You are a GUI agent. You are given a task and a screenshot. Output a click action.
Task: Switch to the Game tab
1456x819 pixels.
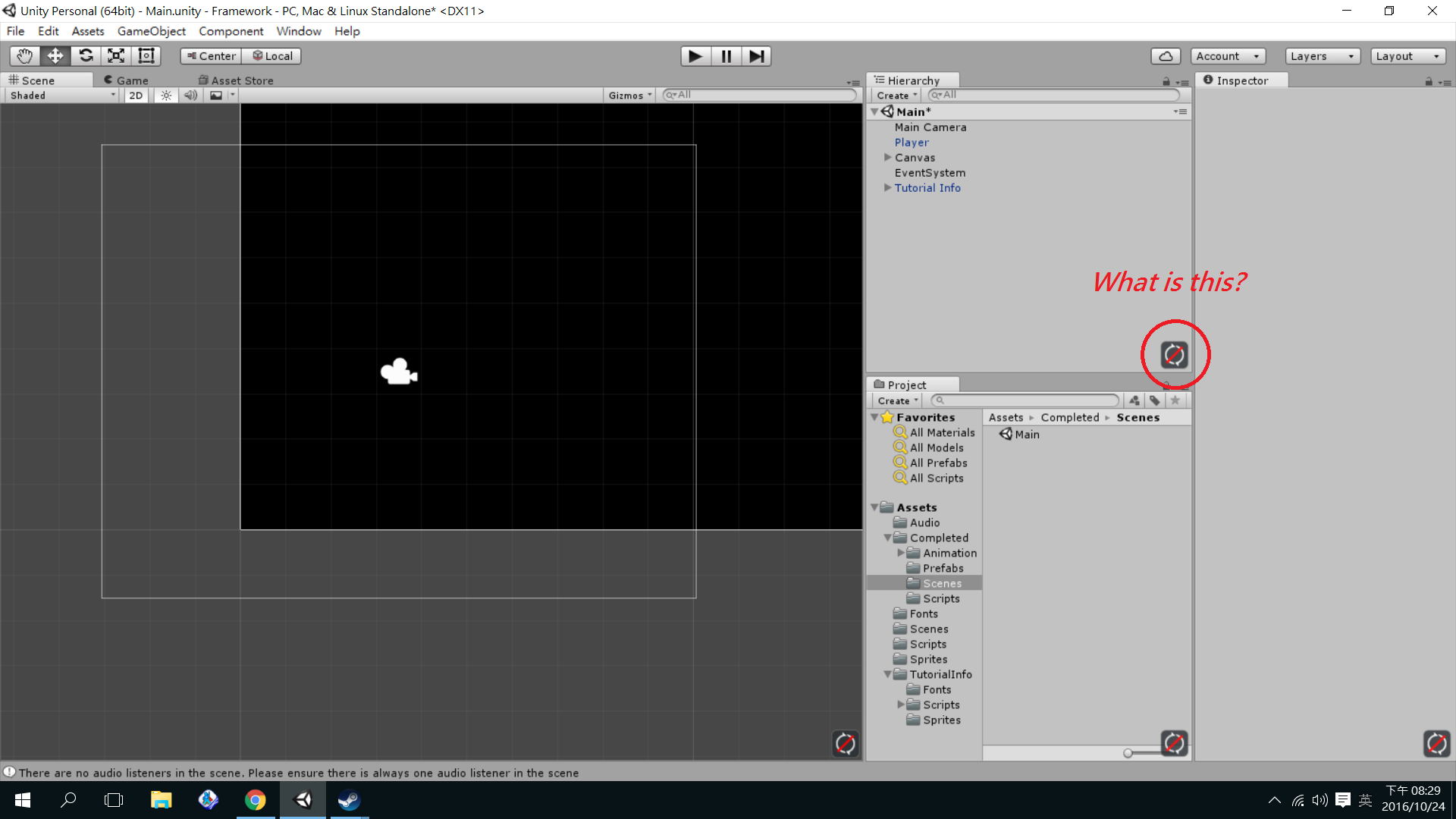point(127,80)
